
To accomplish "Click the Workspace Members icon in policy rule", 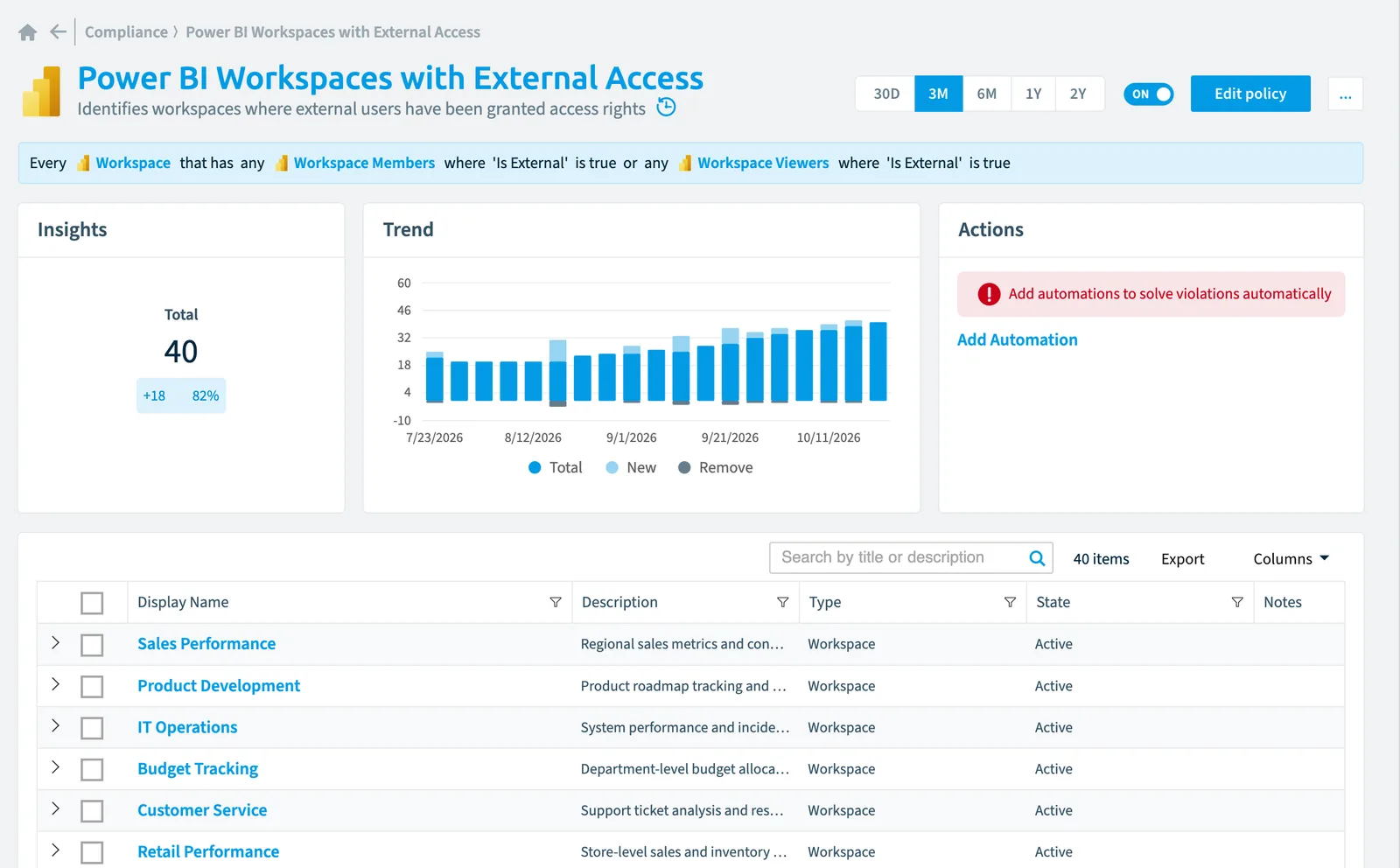I will tap(282, 163).
